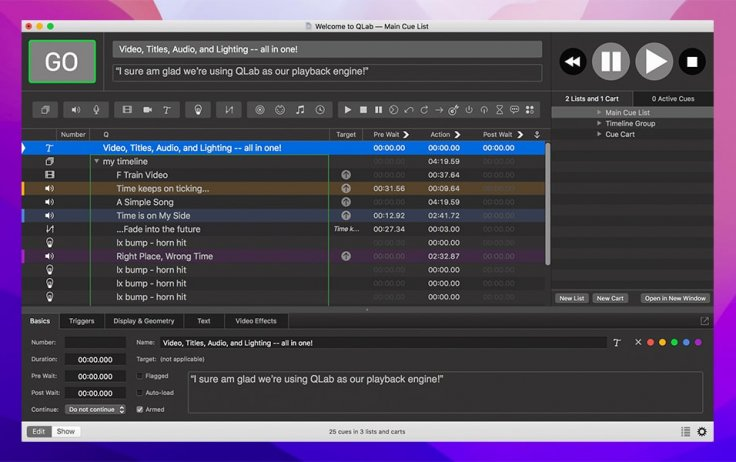Click the big green GO button
The height and width of the screenshot is (462, 736).
pyautogui.click(x=62, y=62)
